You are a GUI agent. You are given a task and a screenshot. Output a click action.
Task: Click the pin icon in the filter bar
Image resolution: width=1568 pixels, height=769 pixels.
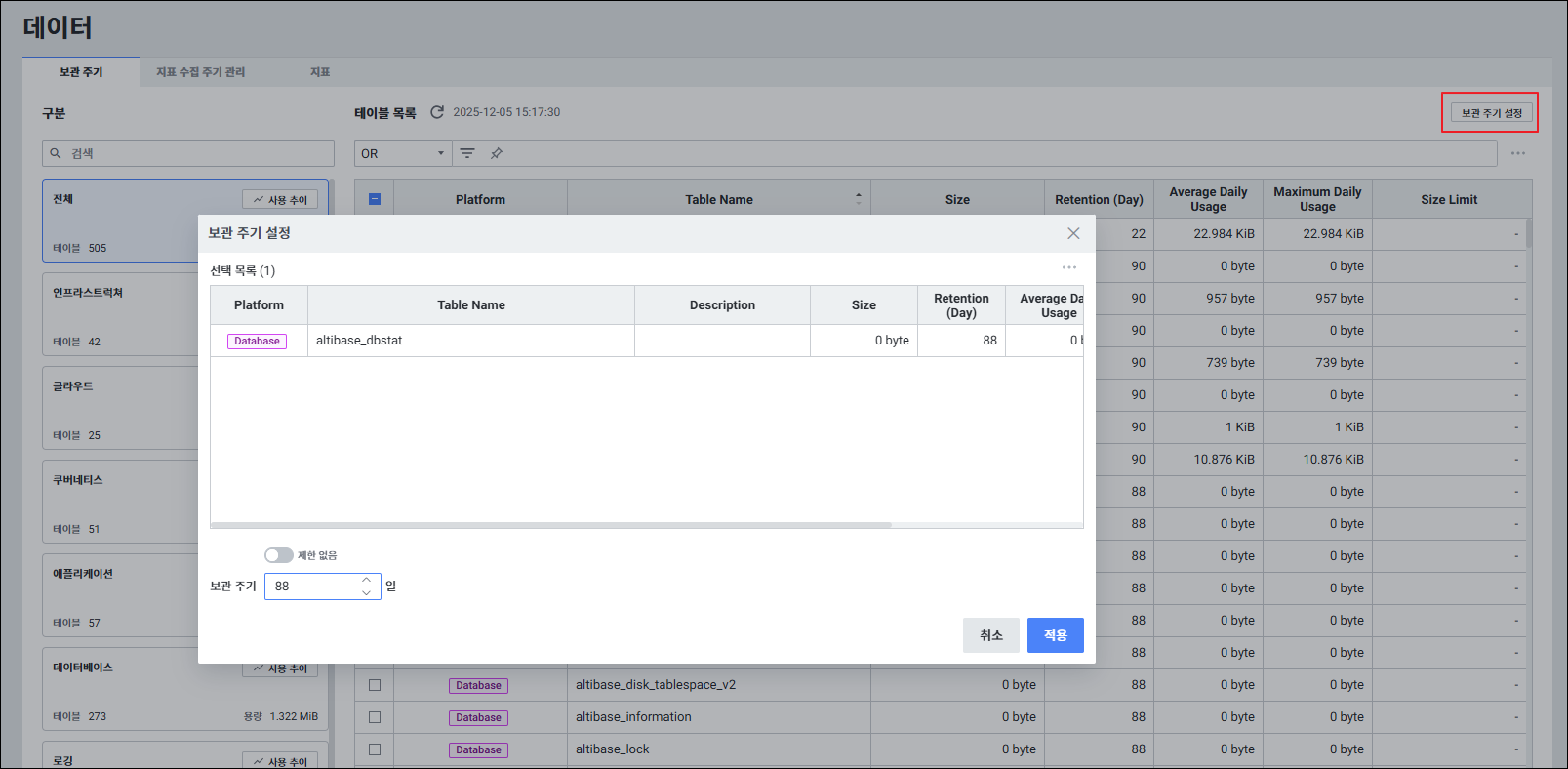tap(497, 153)
